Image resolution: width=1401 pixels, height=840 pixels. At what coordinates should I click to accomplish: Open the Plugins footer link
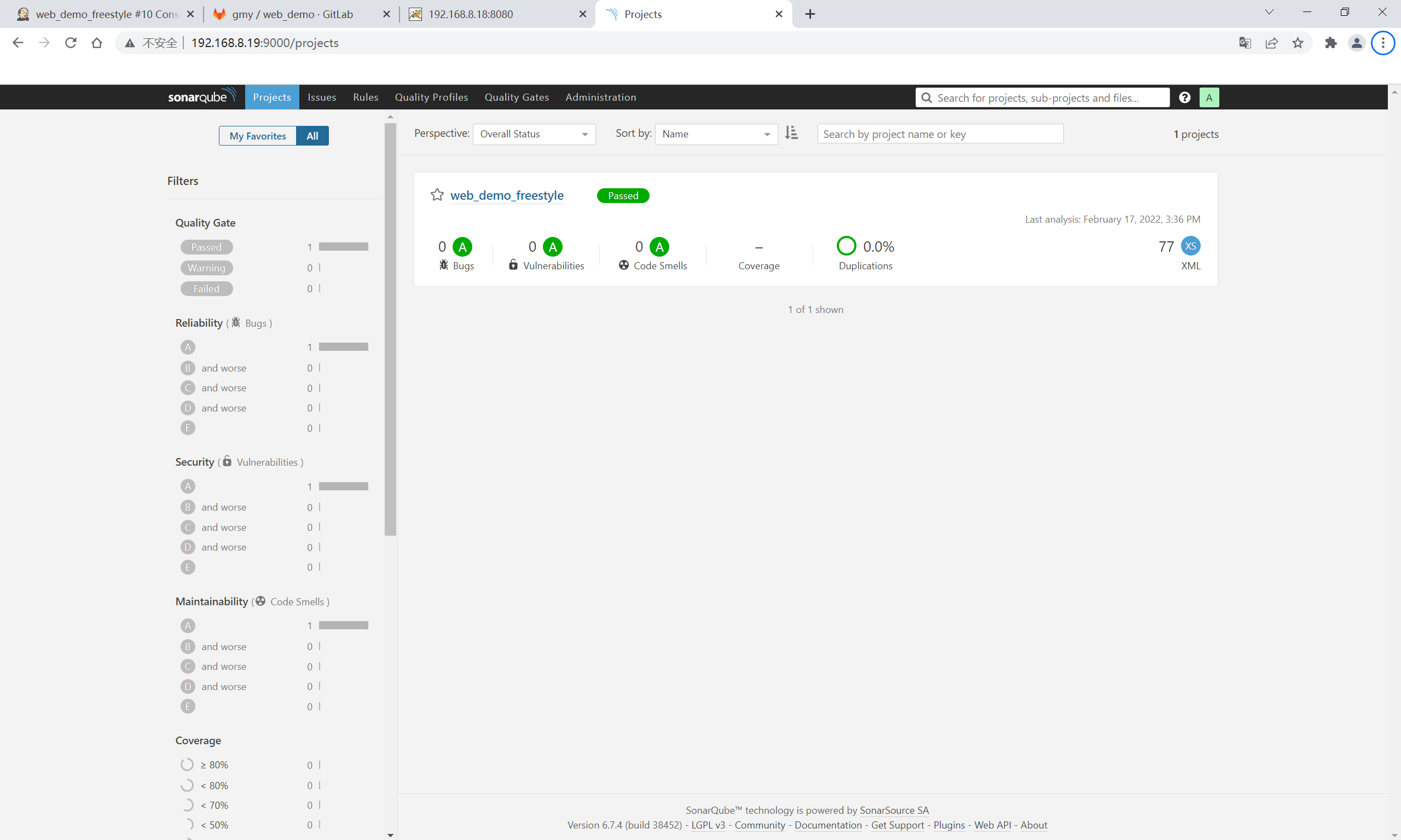tap(949, 825)
